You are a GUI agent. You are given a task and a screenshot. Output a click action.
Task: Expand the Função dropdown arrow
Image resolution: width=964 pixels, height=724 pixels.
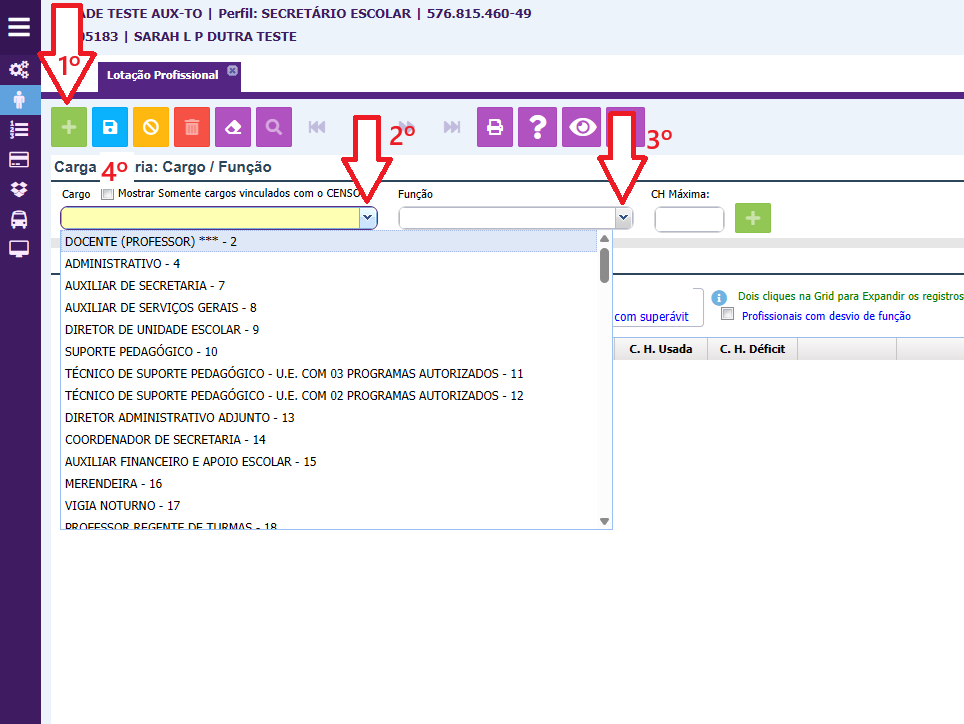click(x=623, y=218)
